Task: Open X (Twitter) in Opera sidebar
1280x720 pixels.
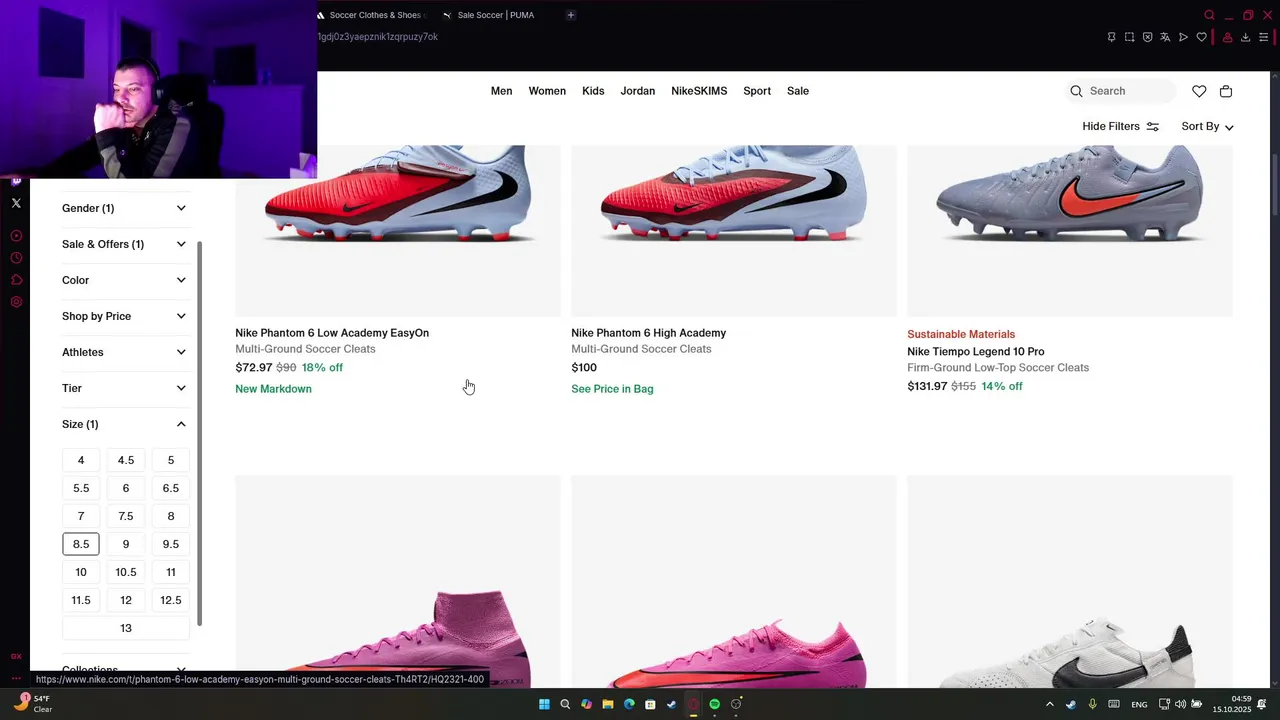Action: tap(16, 203)
